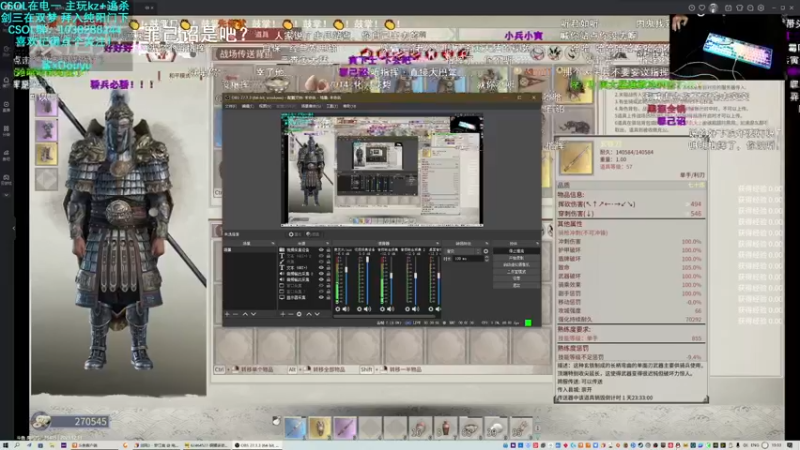This screenshot has width=800, height=450.
Task: Move scene down in OBS Scenes panel
Action: [253, 314]
